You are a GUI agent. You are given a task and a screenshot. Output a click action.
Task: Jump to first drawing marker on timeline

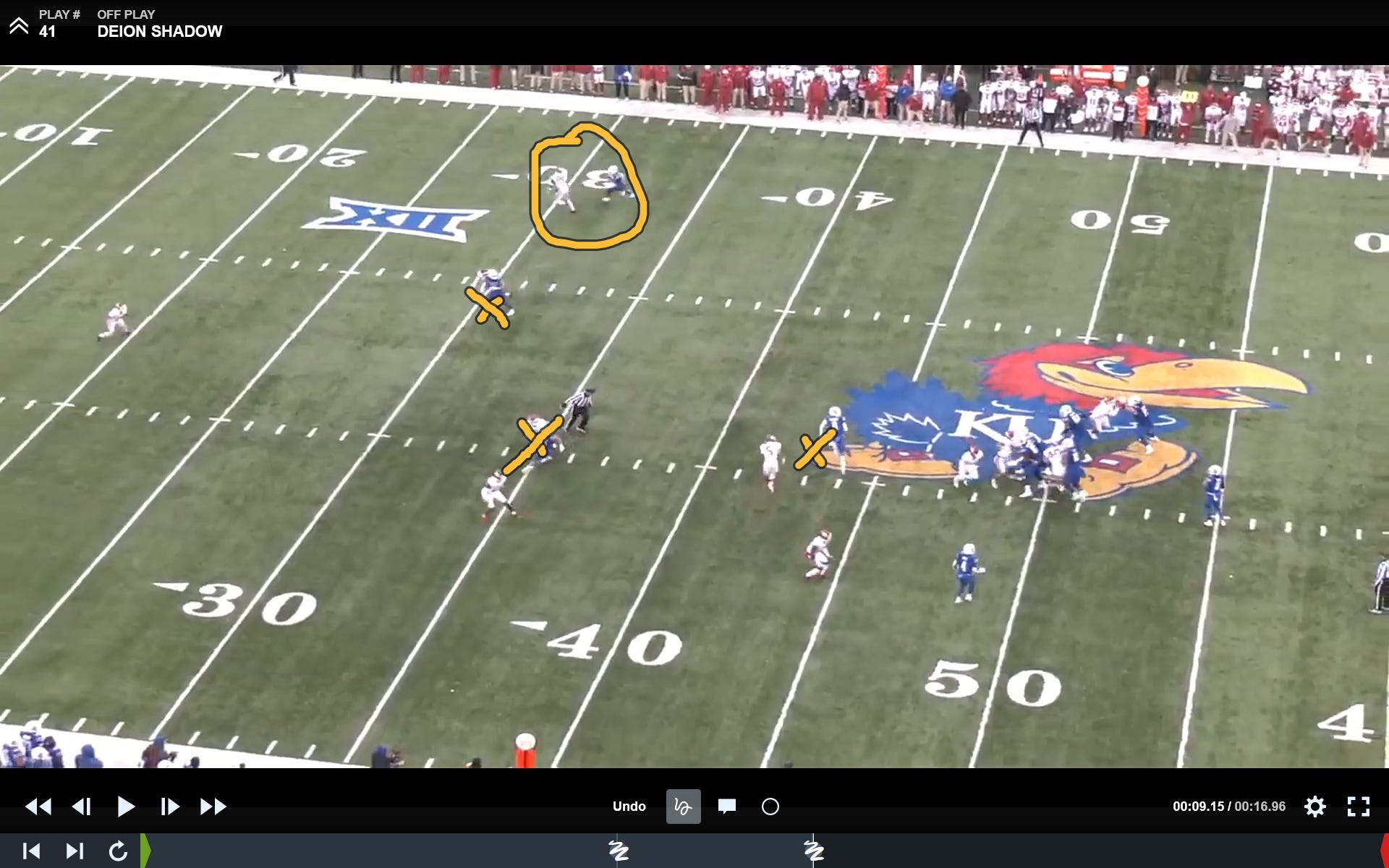click(618, 851)
